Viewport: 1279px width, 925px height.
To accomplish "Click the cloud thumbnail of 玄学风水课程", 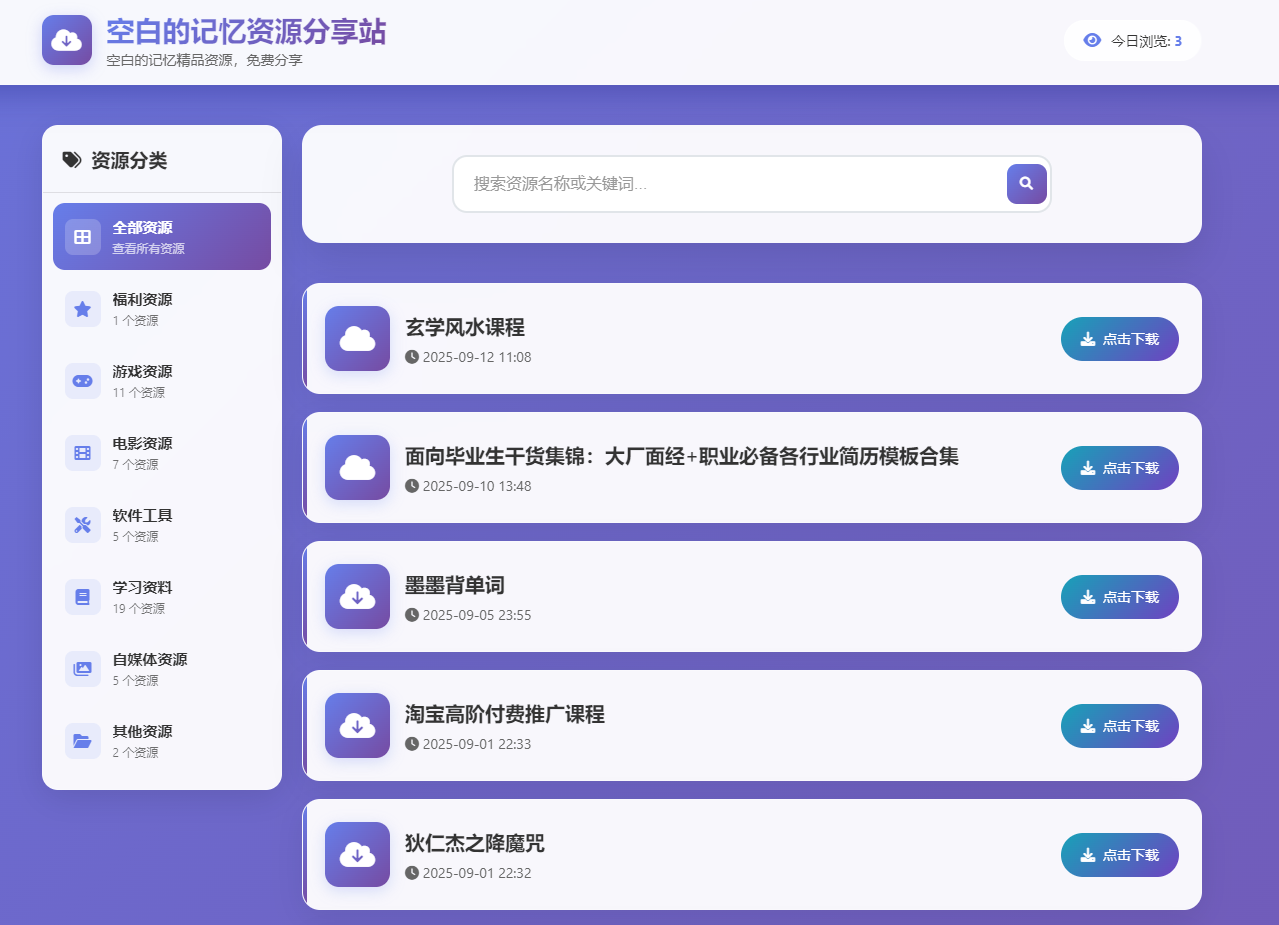I will pyautogui.click(x=357, y=338).
